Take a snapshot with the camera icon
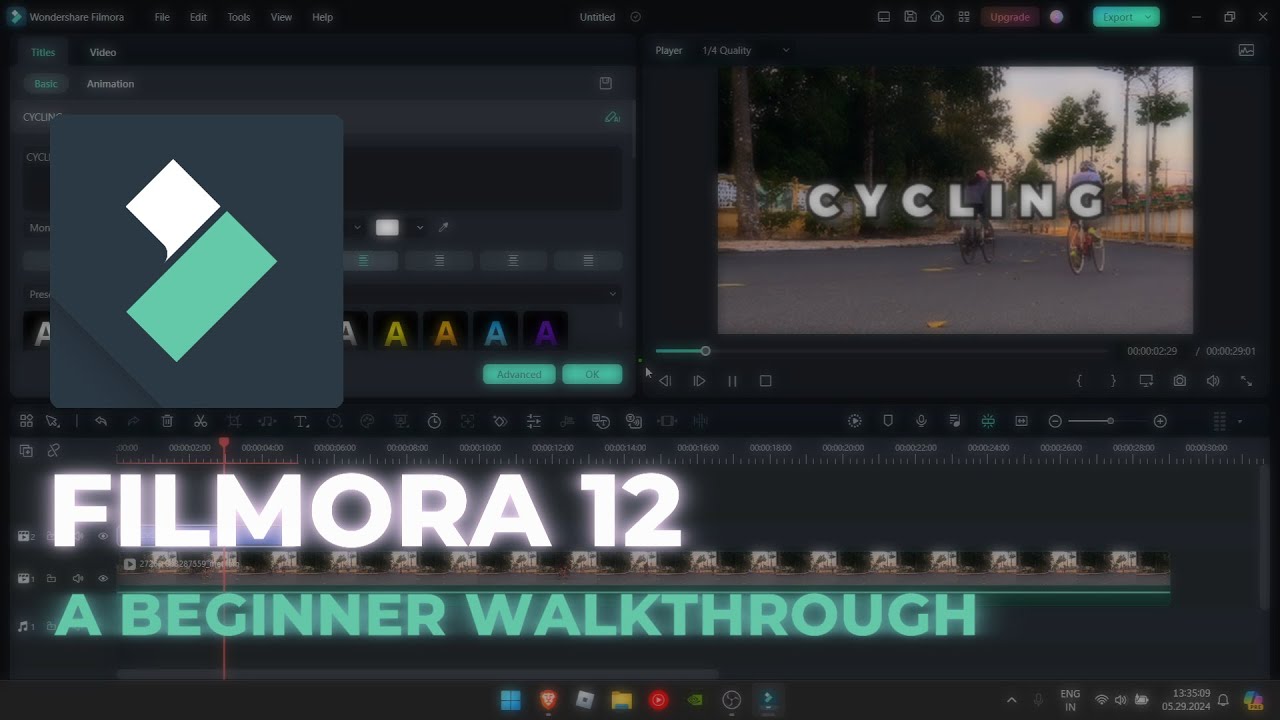Viewport: 1280px width, 720px height. point(1180,381)
